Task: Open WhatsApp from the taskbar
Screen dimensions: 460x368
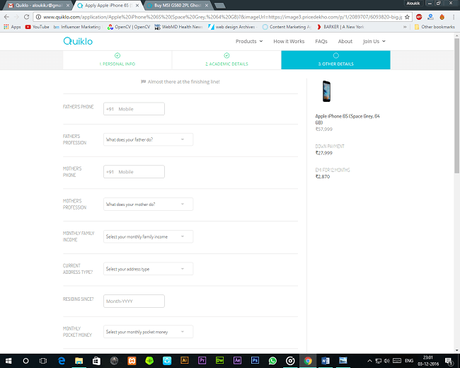Action: pyautogui.click(x=272, y=361)
